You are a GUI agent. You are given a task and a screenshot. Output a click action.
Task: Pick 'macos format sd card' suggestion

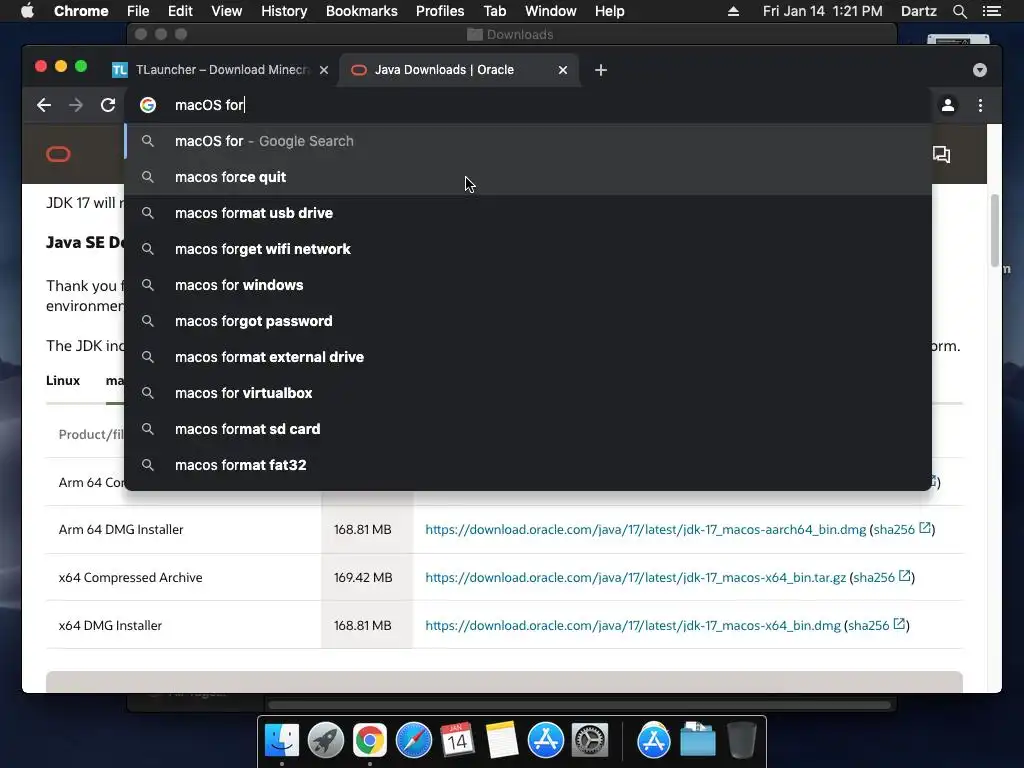pyautogui.click(x=528, y=428)
